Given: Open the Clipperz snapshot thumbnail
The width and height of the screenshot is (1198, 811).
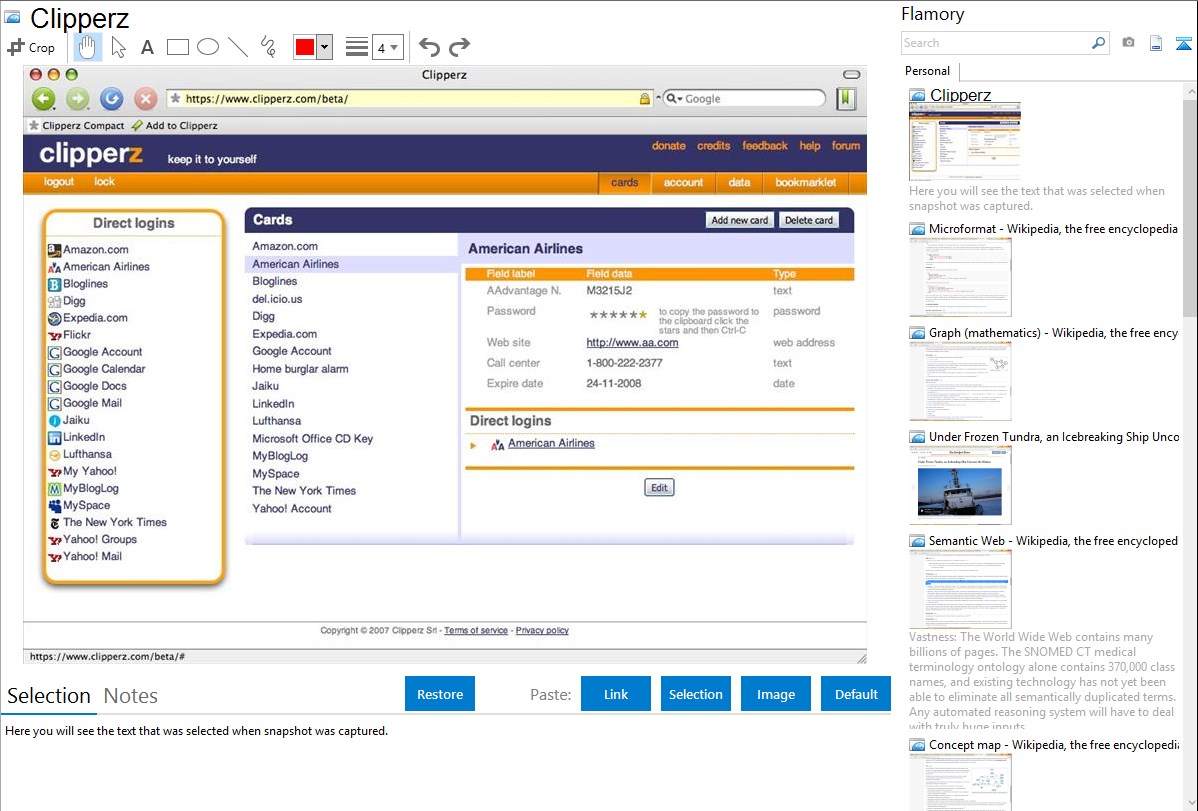Looking at the screenshot, I should (965, 142).
